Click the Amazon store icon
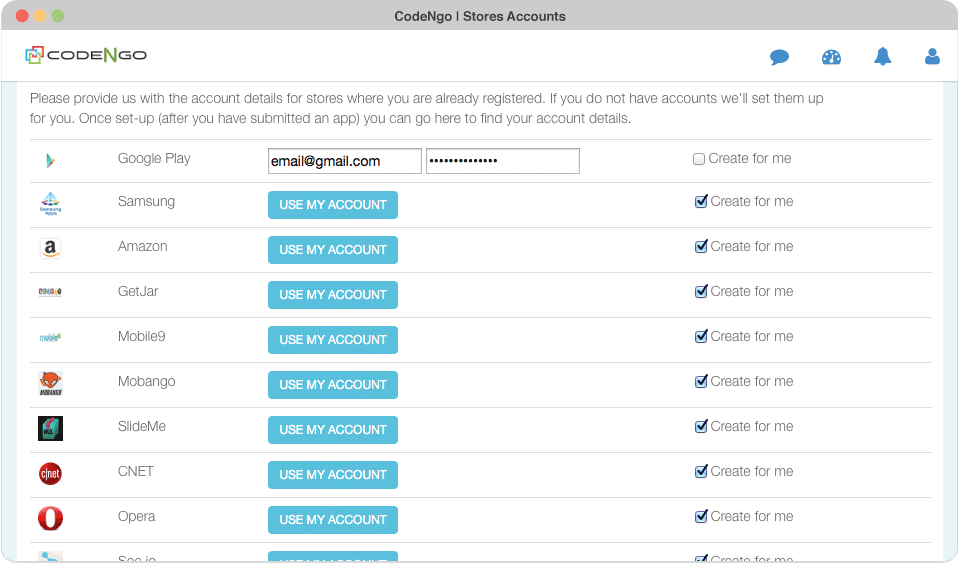Screen dimensions: 960x563 click(50, 248)
